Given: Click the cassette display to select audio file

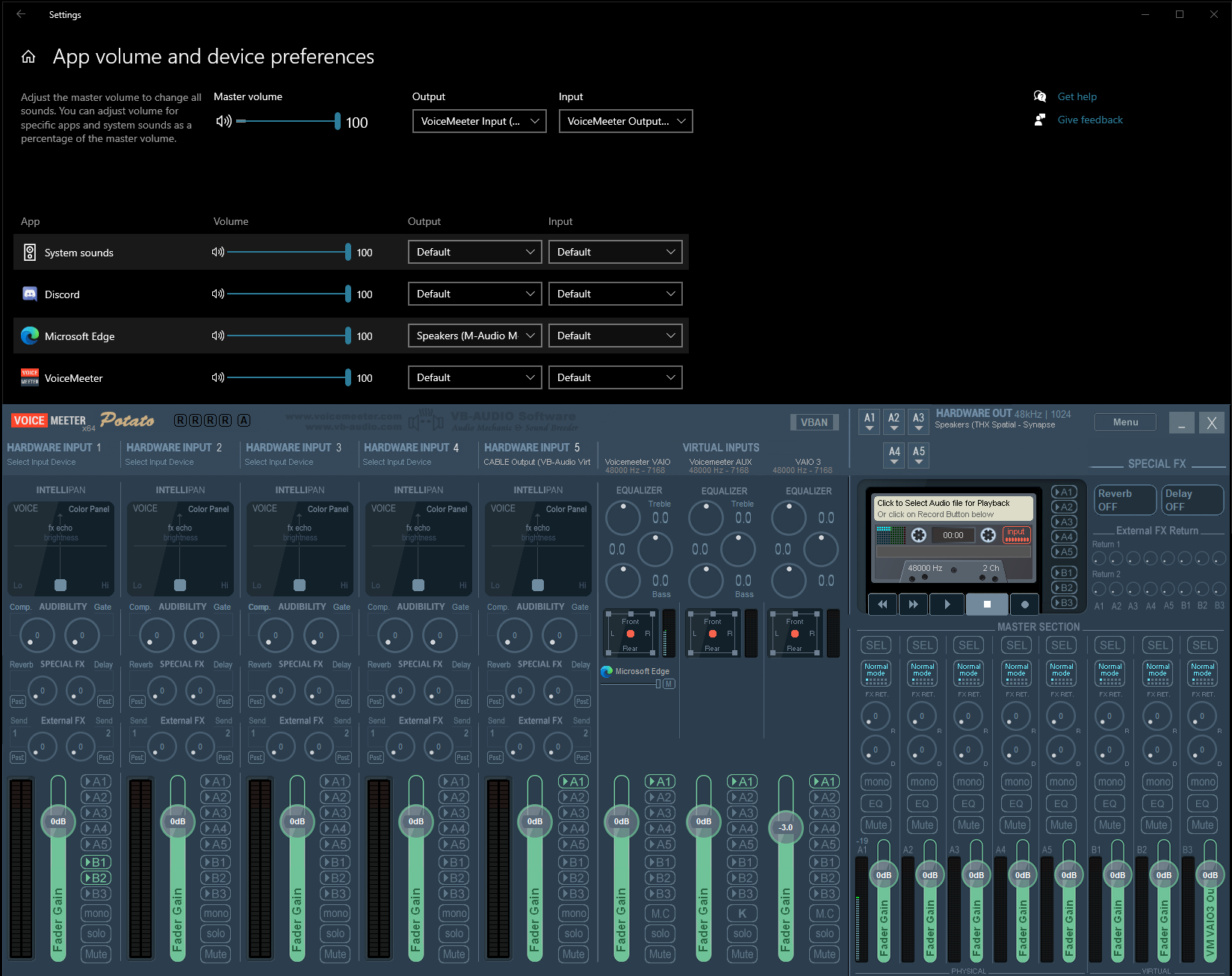Looking at the screenshot, I should pyautogui.click(x=954, y=508).
